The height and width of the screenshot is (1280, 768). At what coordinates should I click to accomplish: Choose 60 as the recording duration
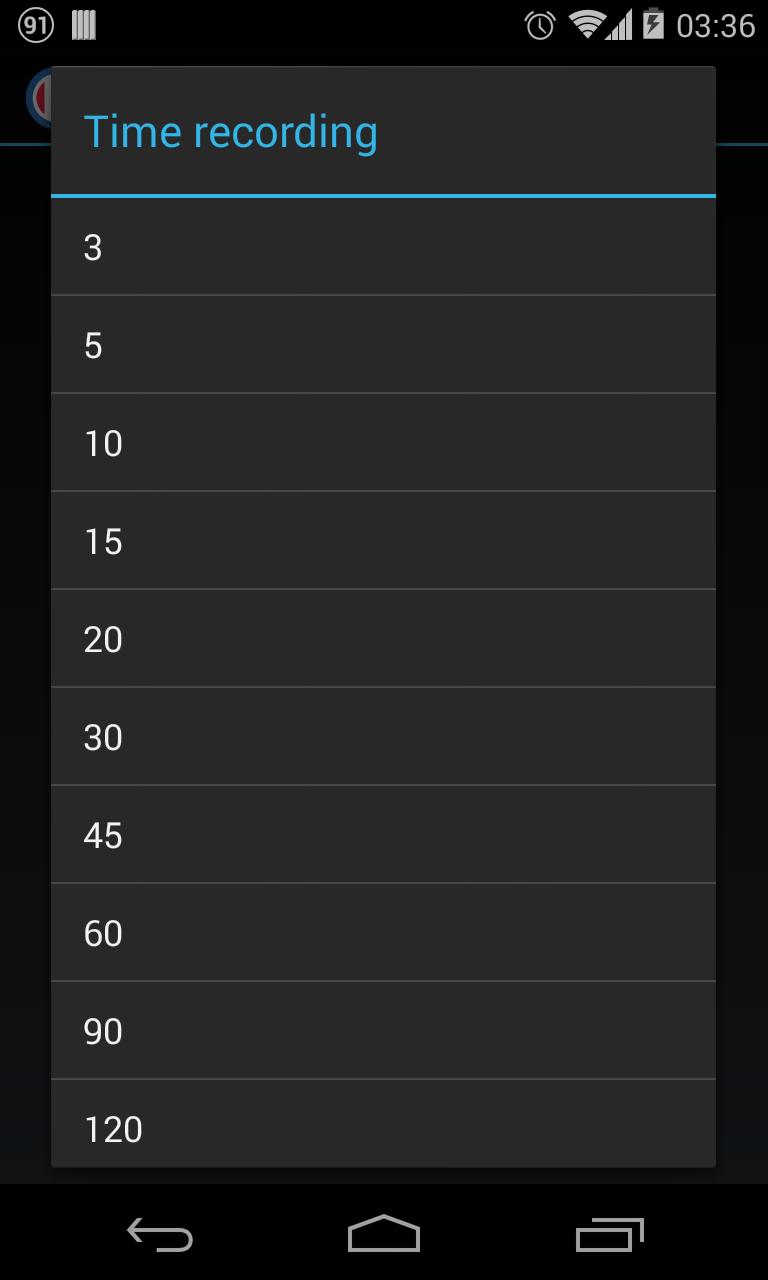(x=383, y=933)
